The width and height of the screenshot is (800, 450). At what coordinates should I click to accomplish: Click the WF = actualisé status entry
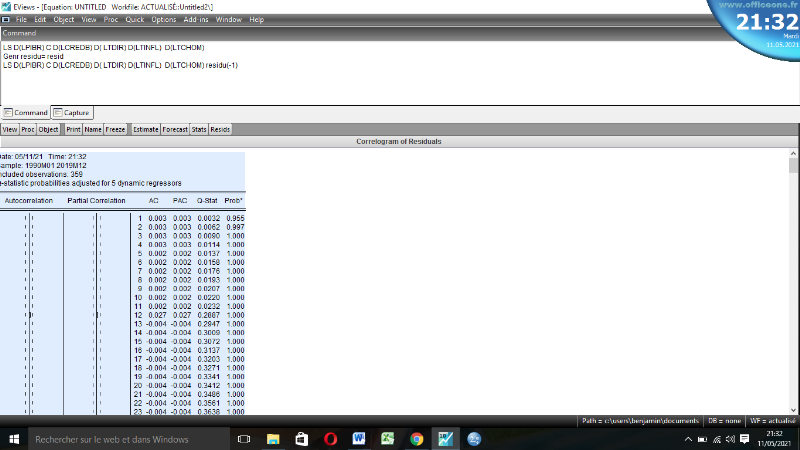(x=772, y=421)
